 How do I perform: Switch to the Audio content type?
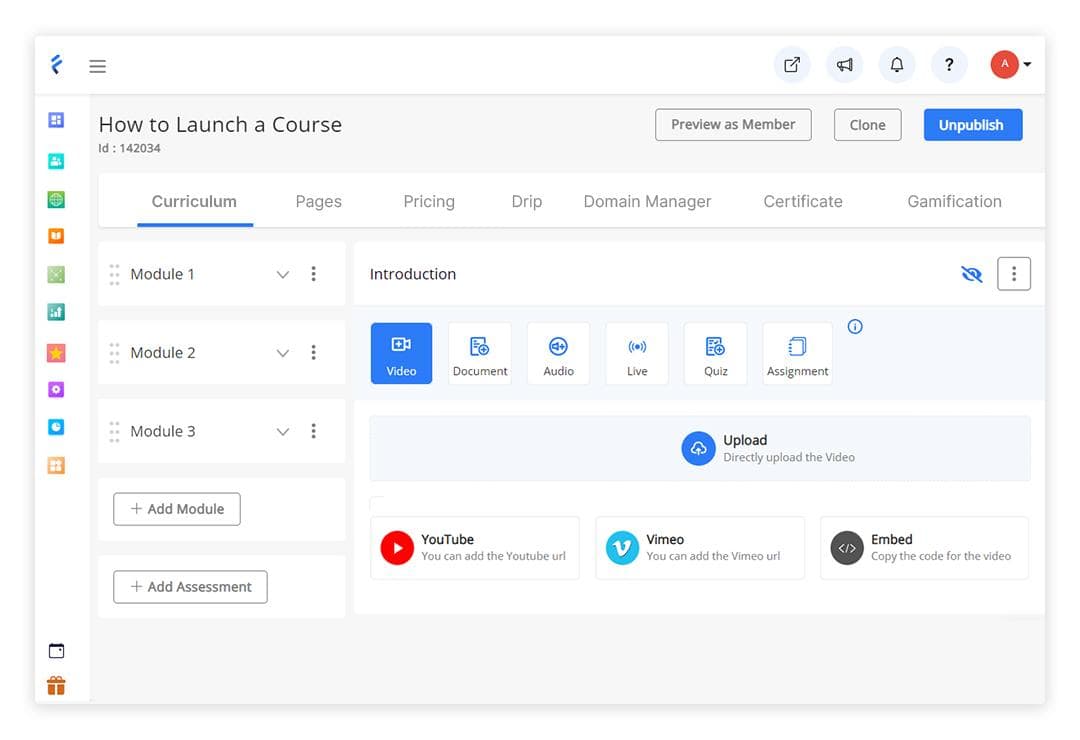coord(558,352)
